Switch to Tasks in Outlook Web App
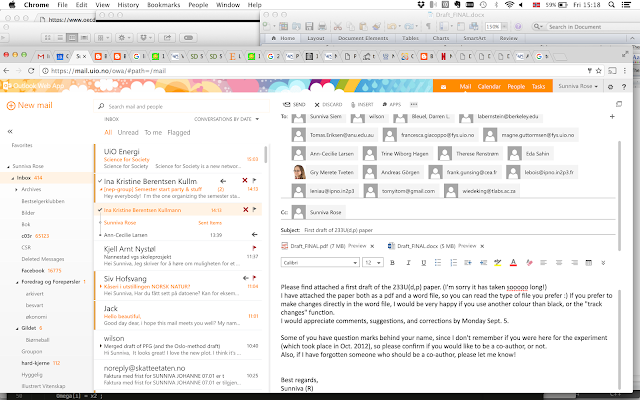 tap(538, 87)
